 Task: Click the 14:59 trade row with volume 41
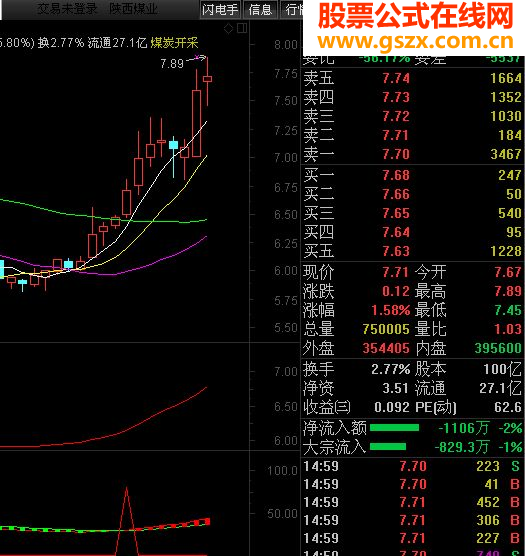coord(412,484)
